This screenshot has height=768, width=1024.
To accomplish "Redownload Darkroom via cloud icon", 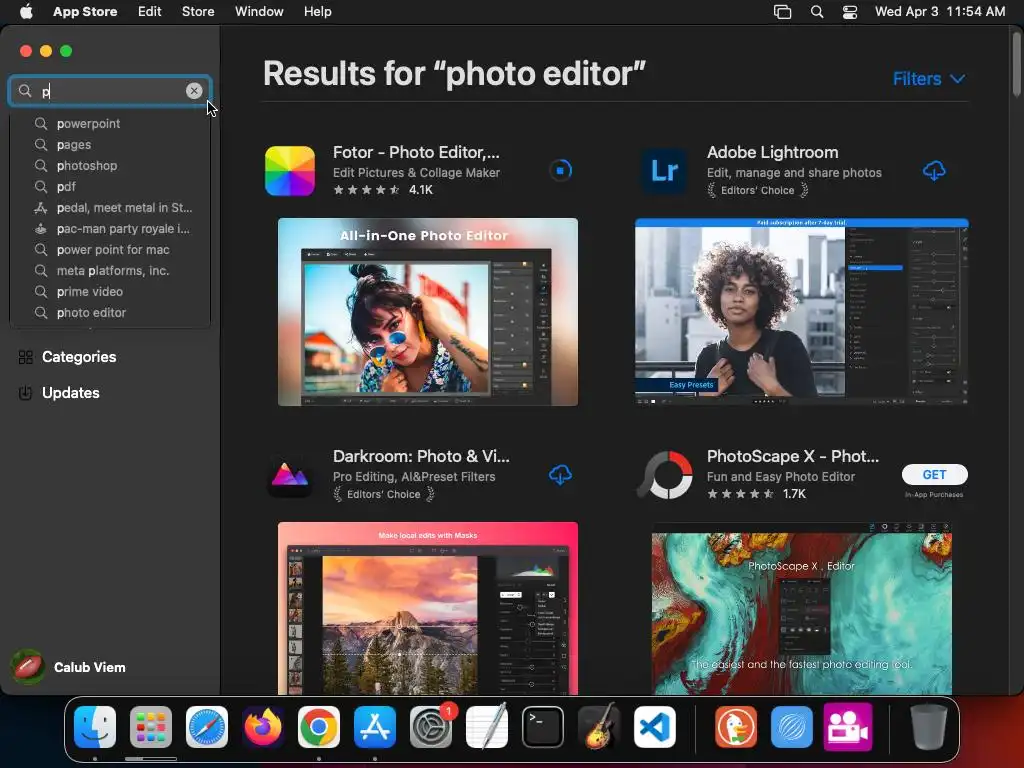I will [x=560, y=475].
